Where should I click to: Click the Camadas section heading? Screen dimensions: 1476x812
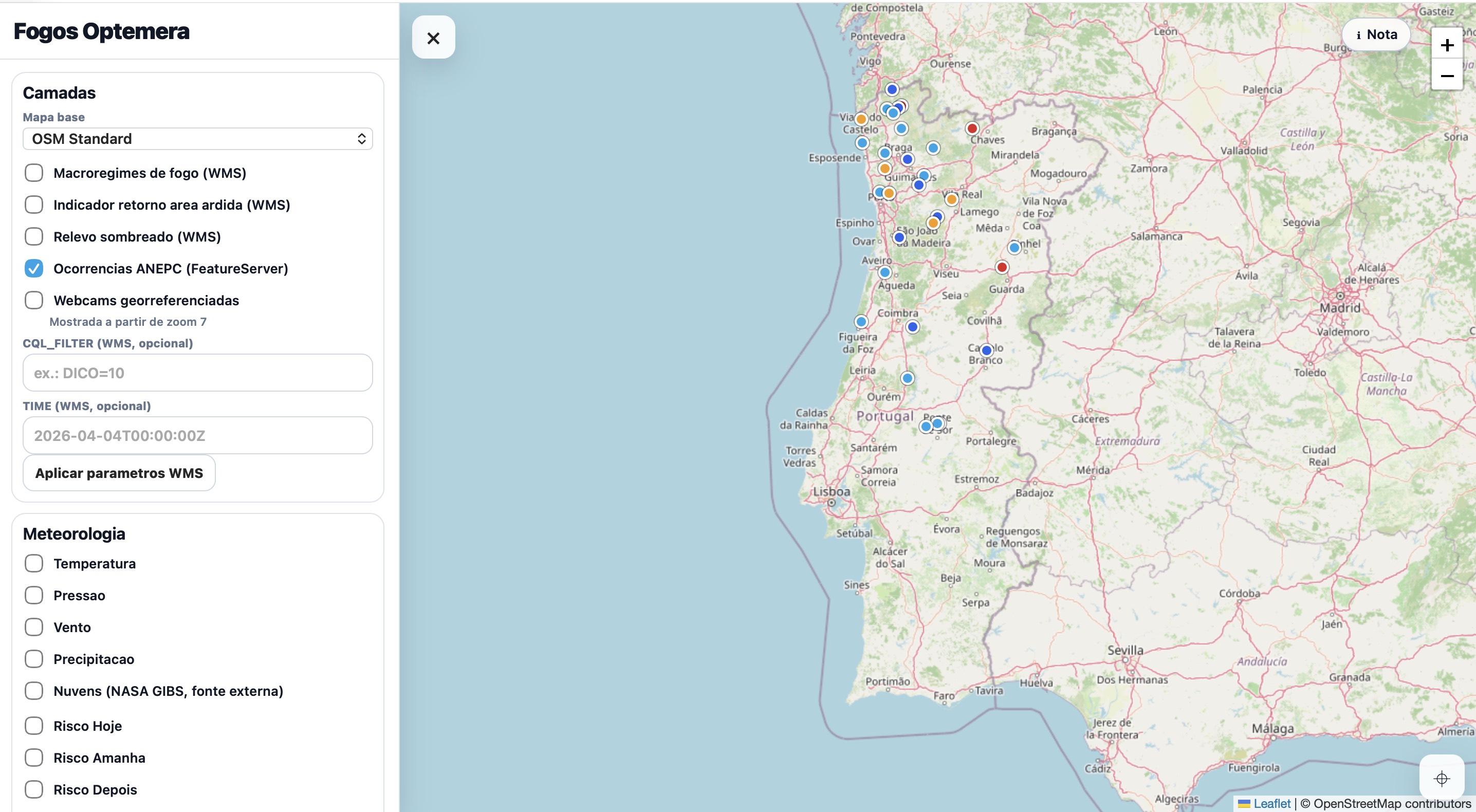pyautogui.click(x=59, y=93)
